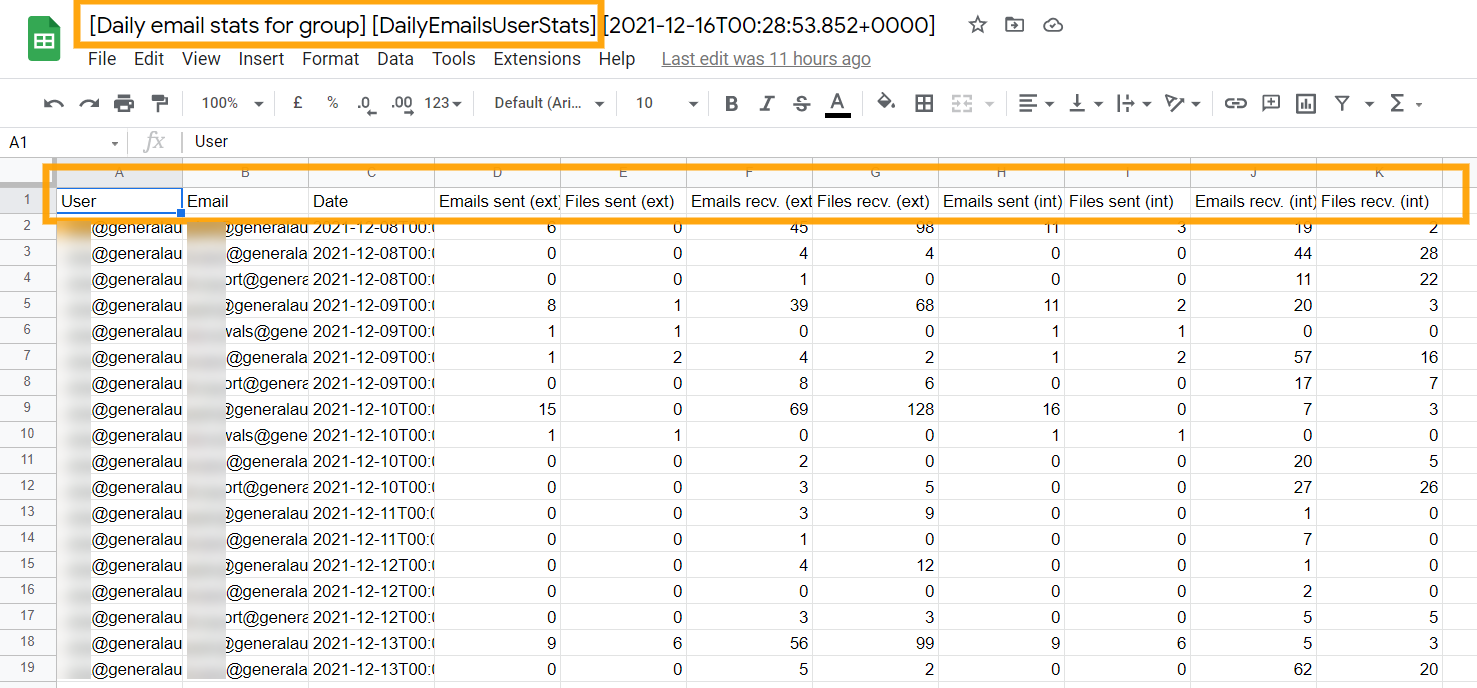
Task: Open the Extensions menu
Action: tap(537, 59)
